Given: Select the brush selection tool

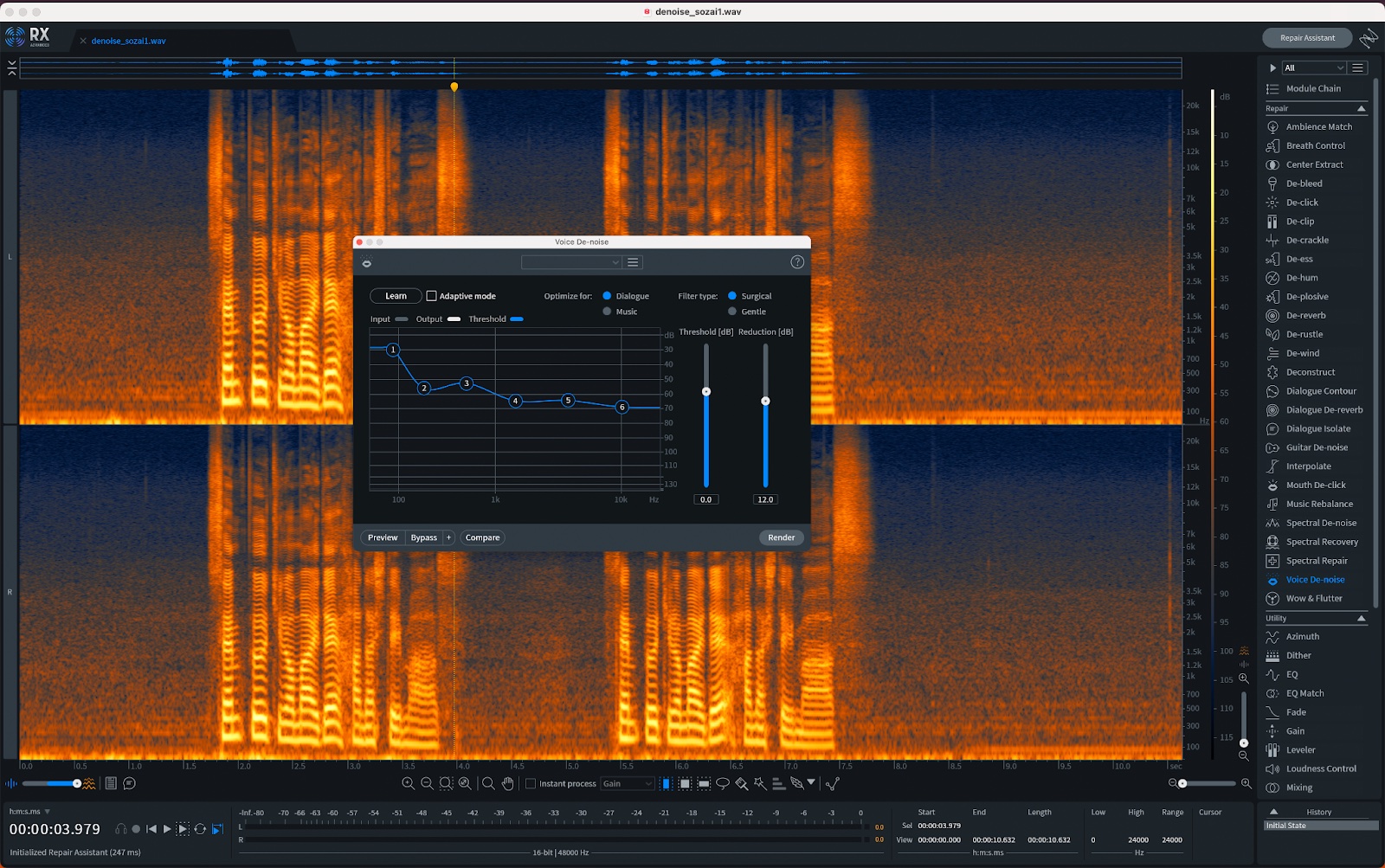Looking at the screenshot, I should [741, 784].
